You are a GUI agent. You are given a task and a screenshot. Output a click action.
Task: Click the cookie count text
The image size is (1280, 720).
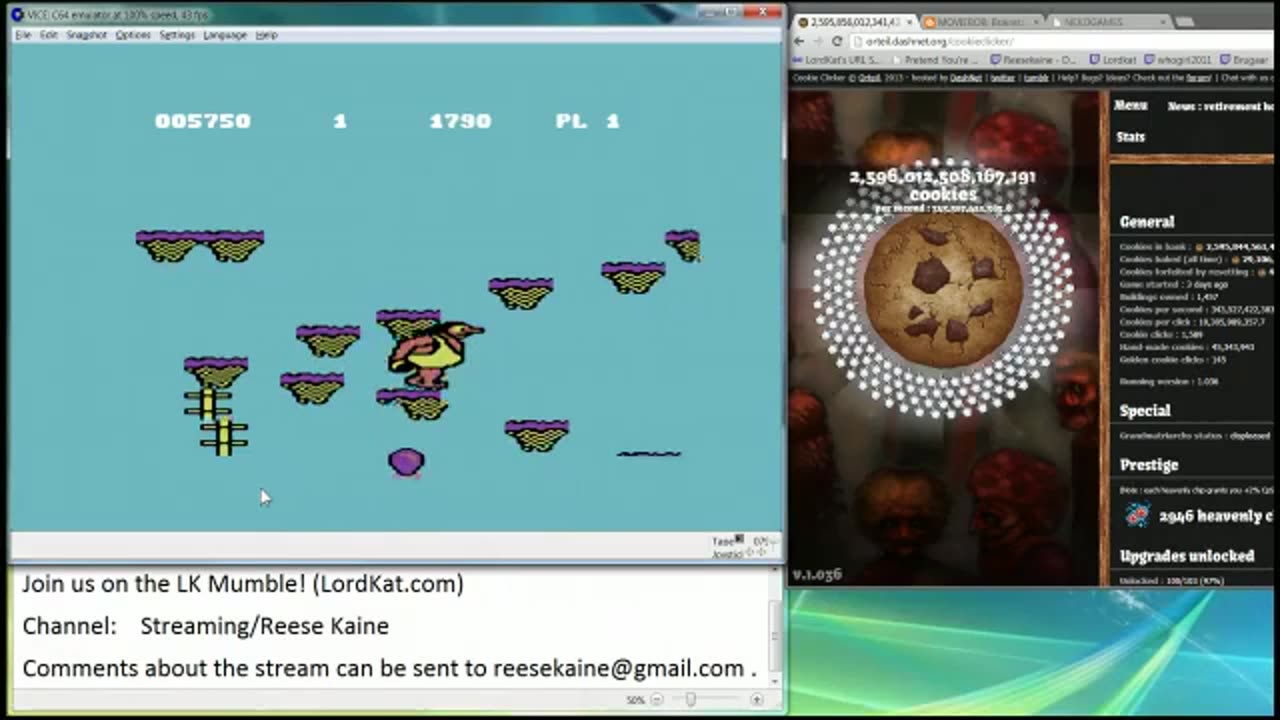pyautogui.click(x=942, y=185)
